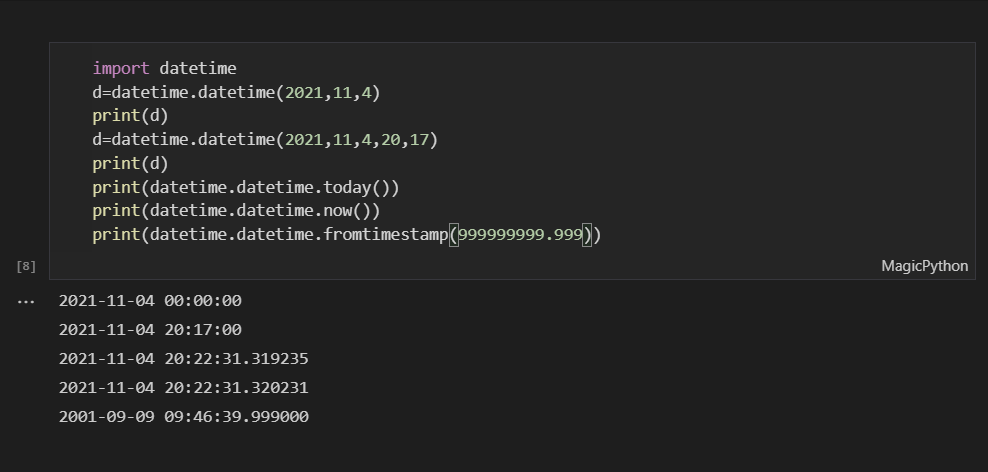
Task: Click the output ending in 31.320231
Action: 183,388
